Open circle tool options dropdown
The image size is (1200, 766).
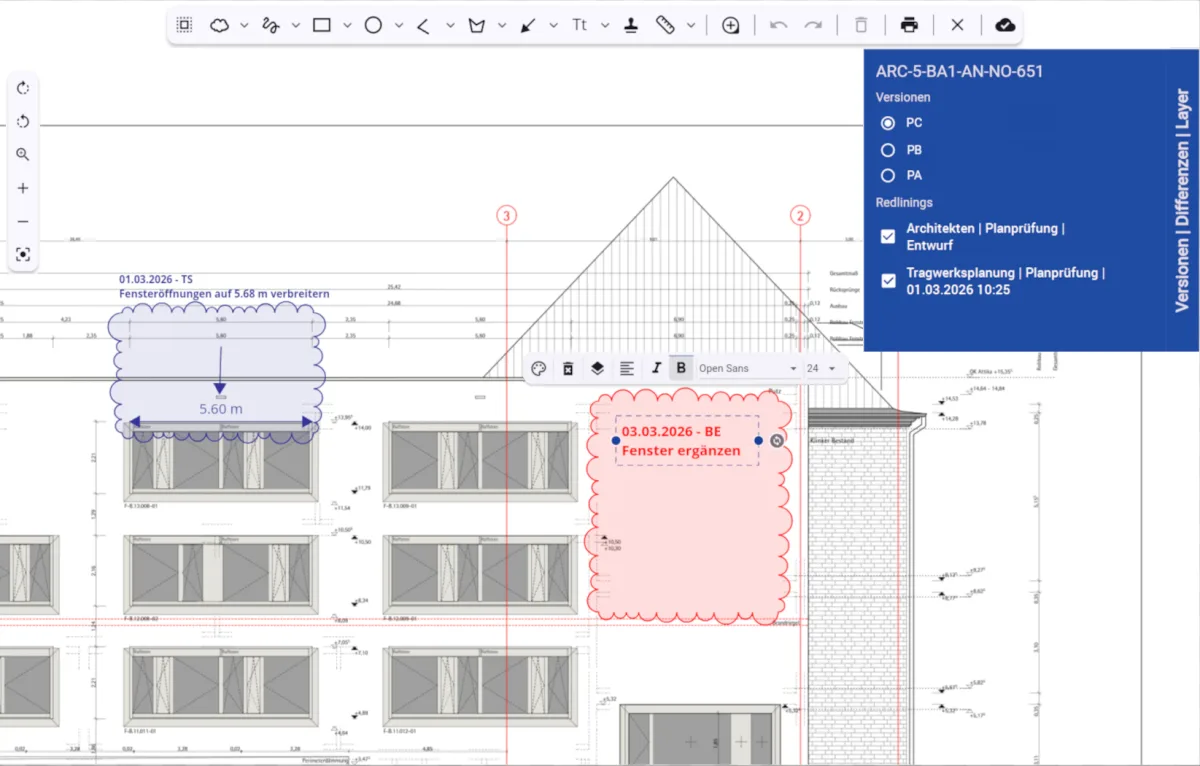click(398, 26)
